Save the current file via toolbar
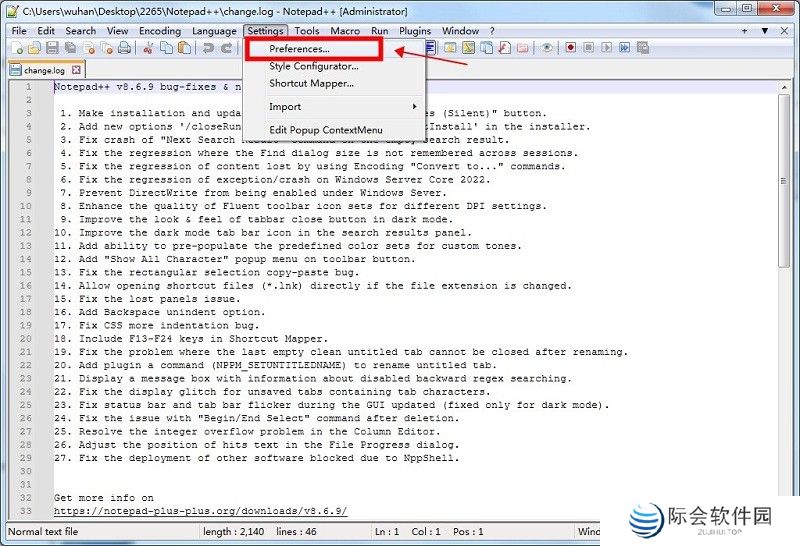800x546 pixels. click(52, 48)
